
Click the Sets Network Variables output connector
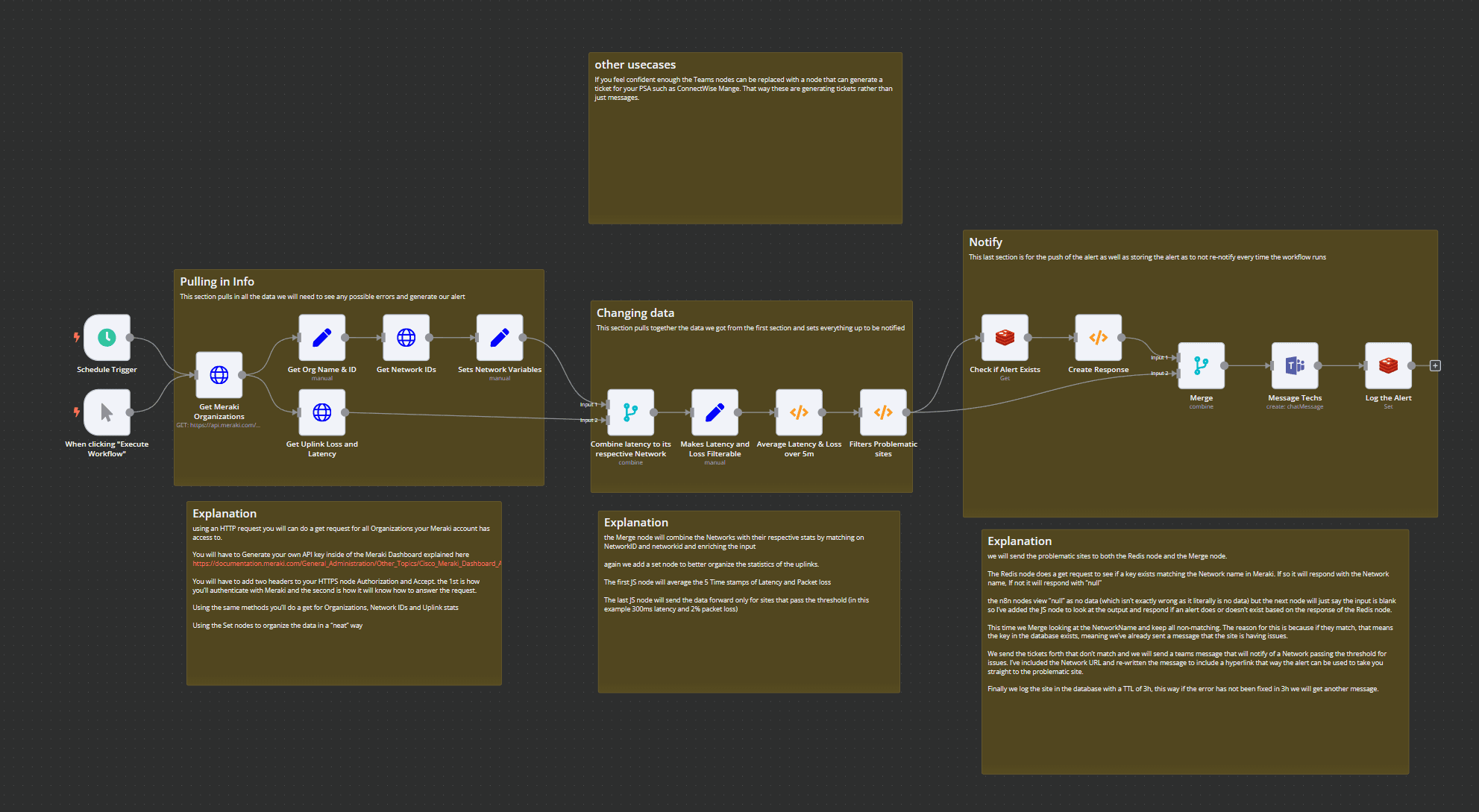tap(523, 337)
